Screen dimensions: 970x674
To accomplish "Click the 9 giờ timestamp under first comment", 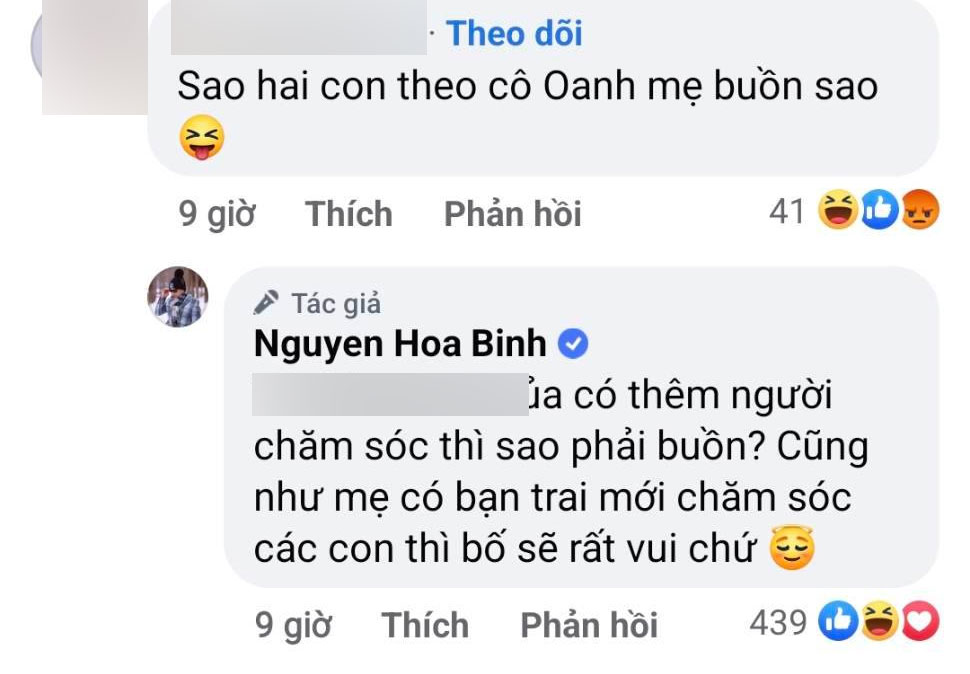I will 216,213.
